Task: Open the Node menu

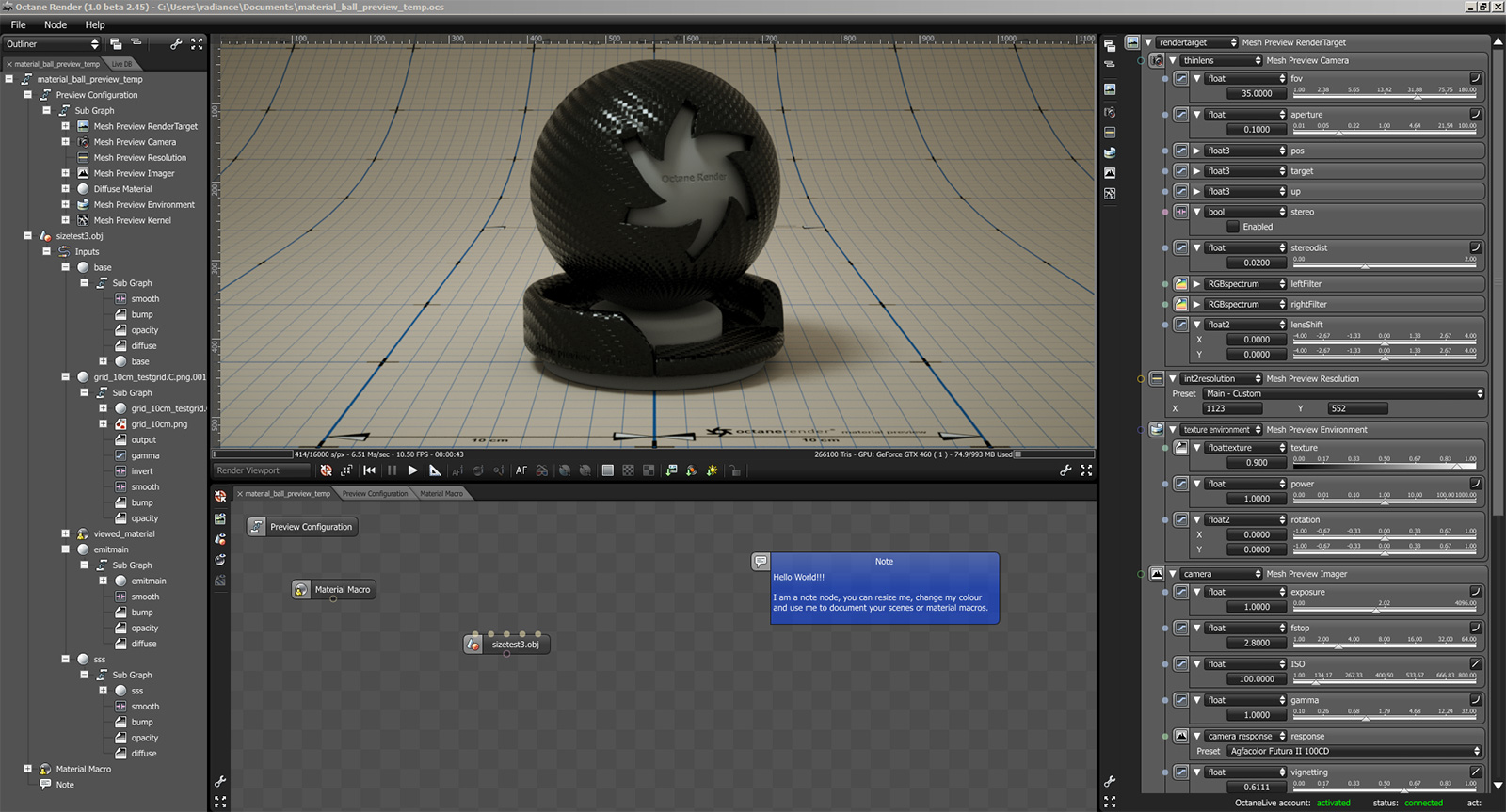Action: [x=56, y=24]
